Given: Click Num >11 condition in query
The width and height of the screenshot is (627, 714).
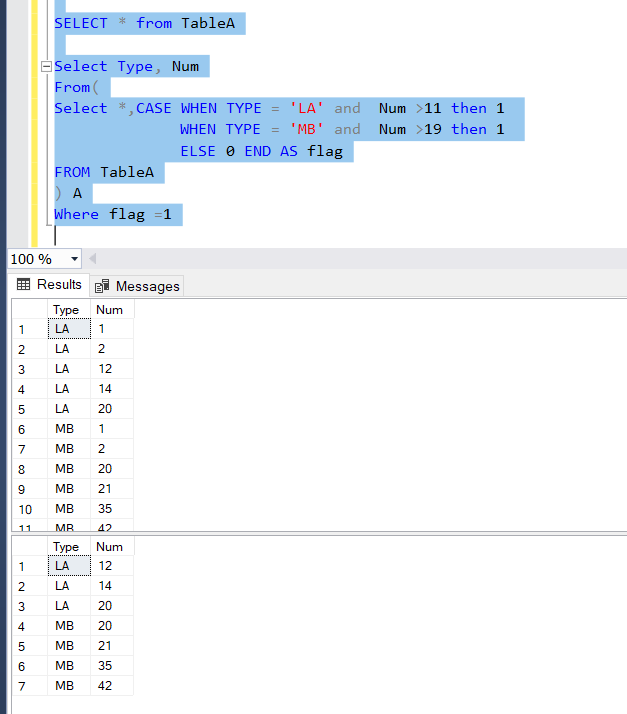Looking at the screenshot, I should coord(410,108).
